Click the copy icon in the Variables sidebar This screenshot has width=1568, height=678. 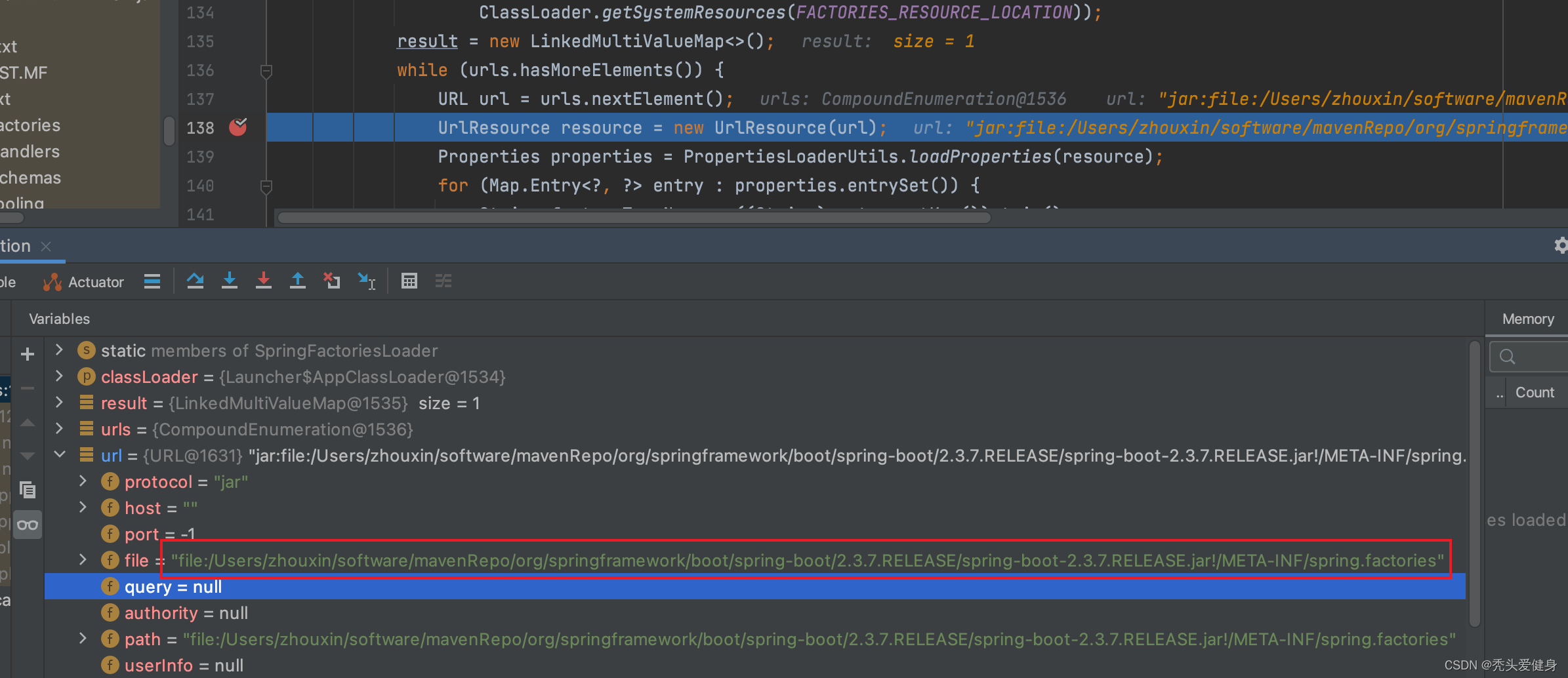pyautogui.click(x=28, y=490)
